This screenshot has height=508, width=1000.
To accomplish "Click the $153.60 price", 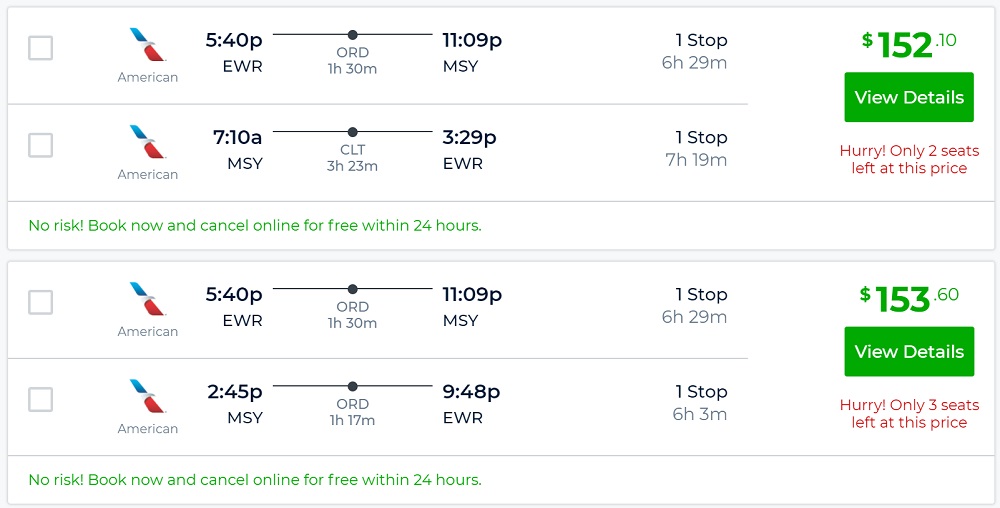I will point(909,298).
